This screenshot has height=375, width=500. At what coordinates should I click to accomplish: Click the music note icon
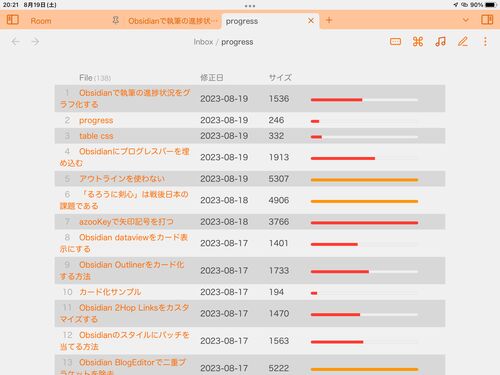440,42
